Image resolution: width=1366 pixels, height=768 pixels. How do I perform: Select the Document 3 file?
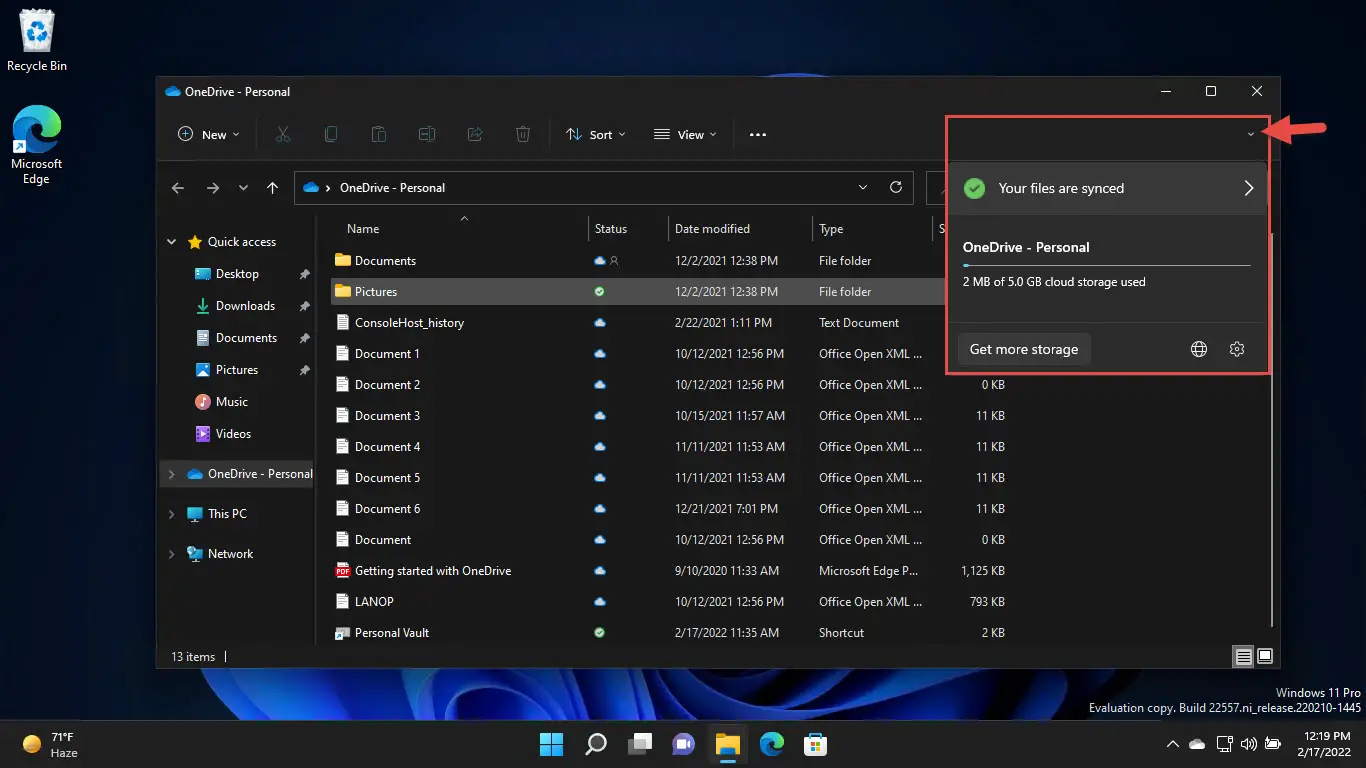[x=387, y=415]
